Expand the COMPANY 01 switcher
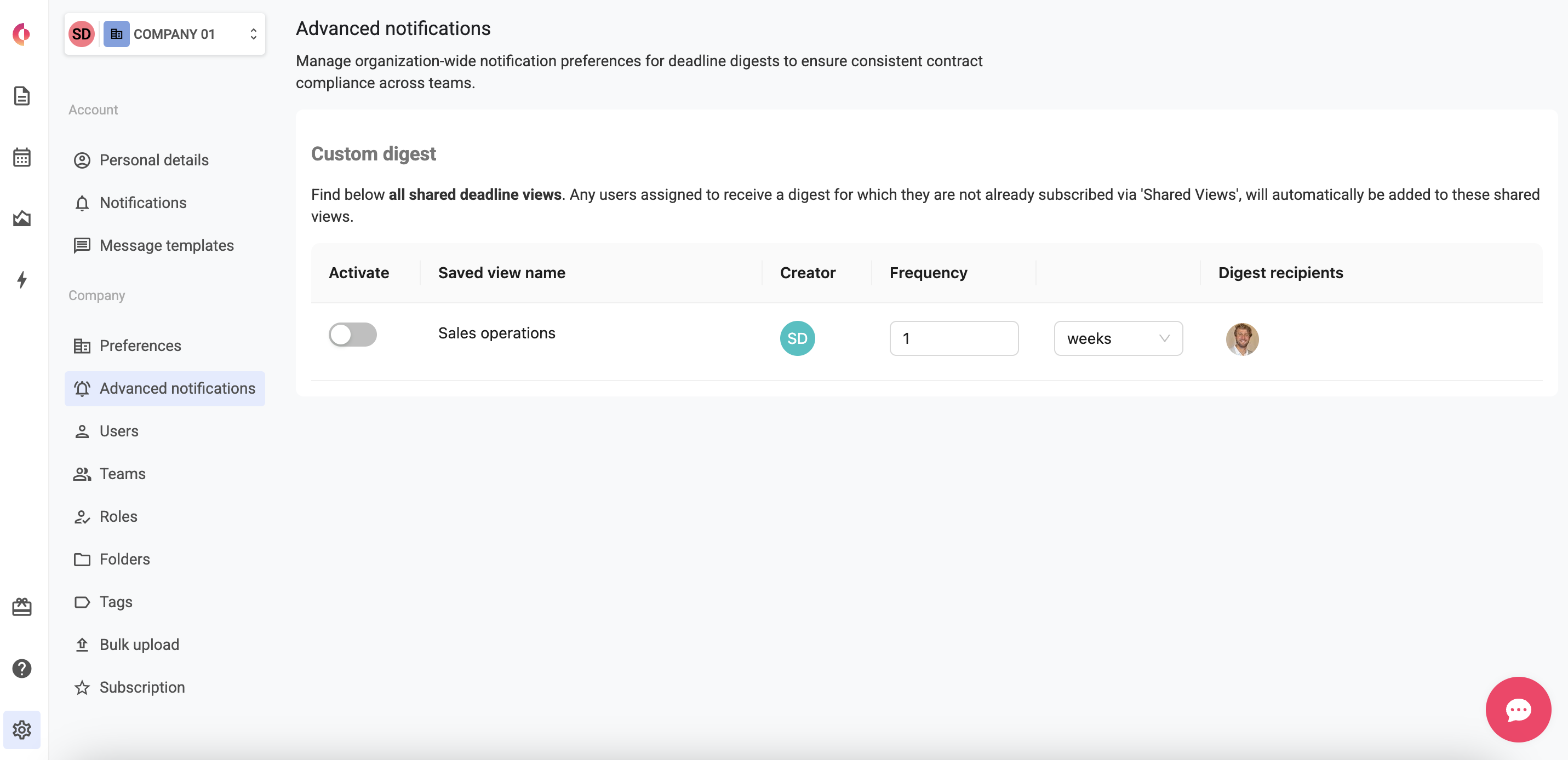This screenshot has height=760, width=1568. tap(164, 34)
